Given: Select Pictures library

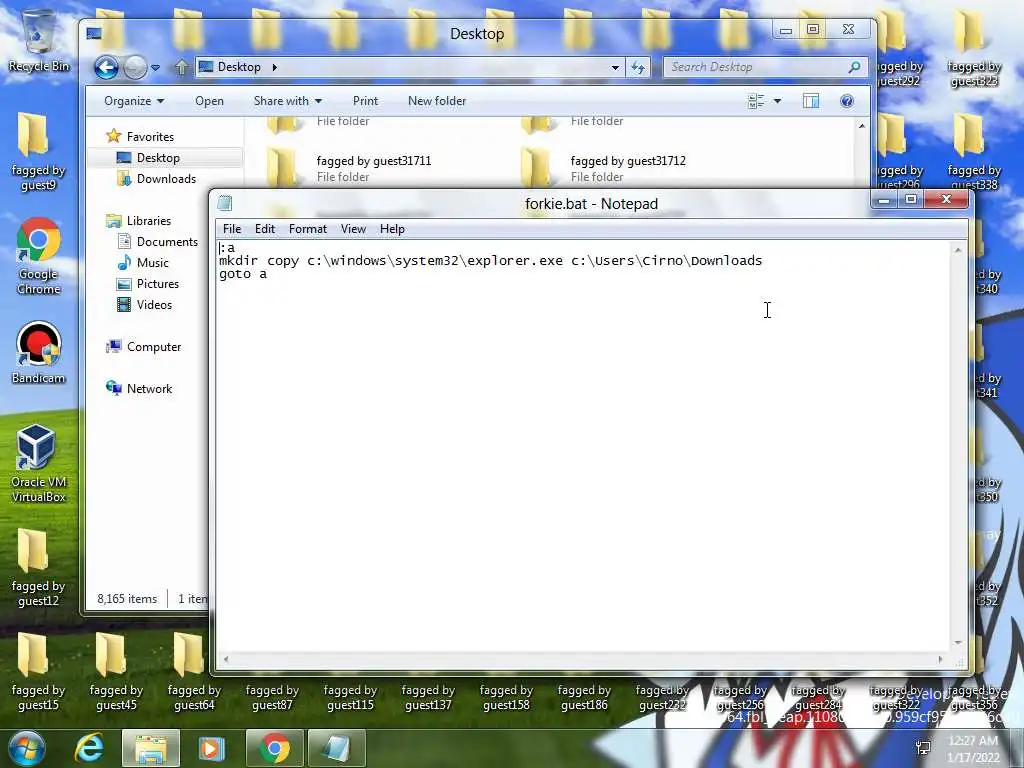Looking at the screenshot, I should pos(147,283).
